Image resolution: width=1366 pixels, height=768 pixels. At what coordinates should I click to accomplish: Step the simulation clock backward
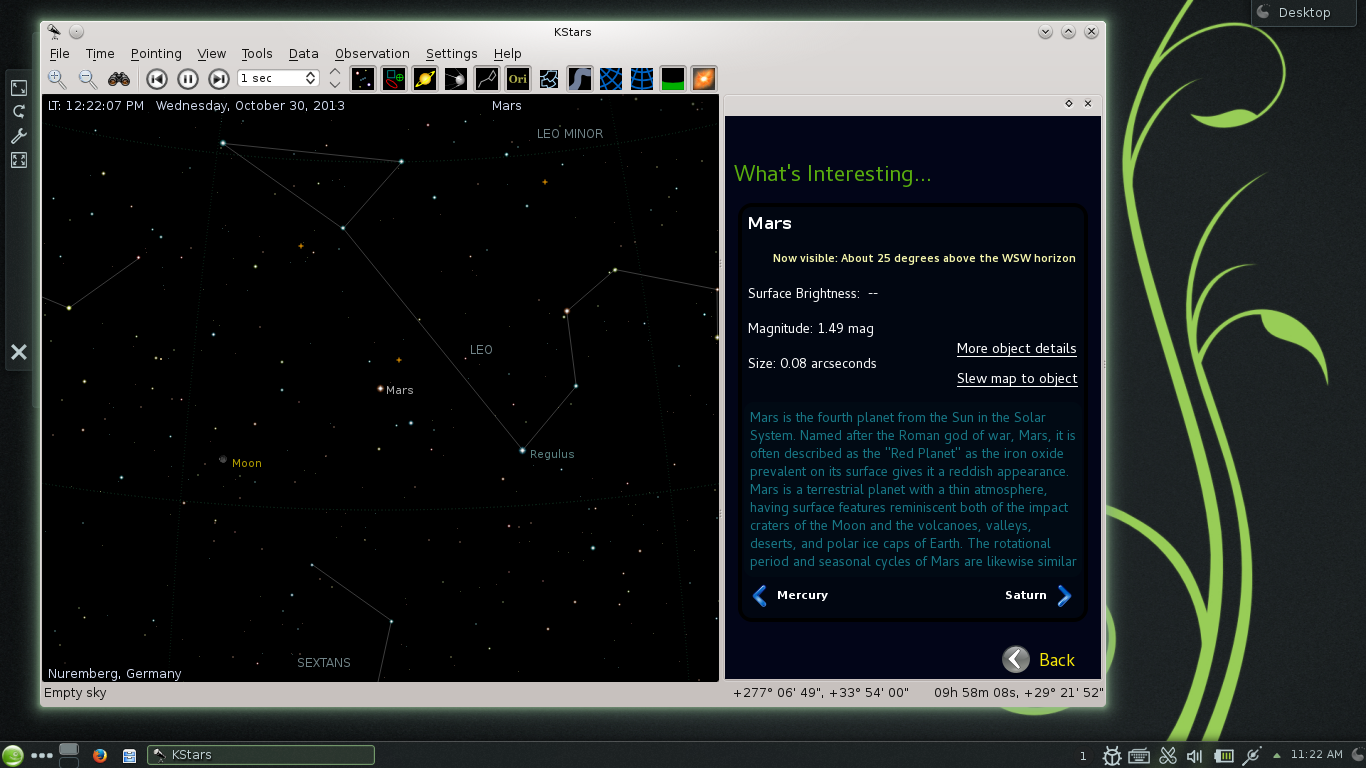156,79
